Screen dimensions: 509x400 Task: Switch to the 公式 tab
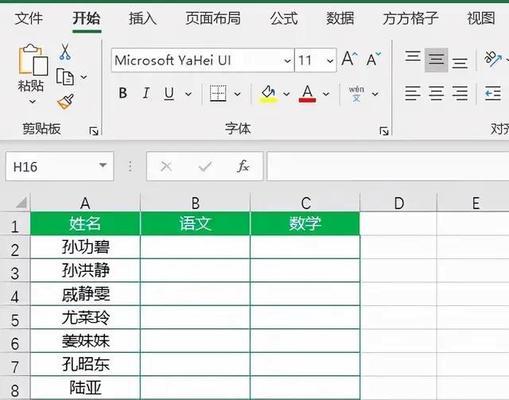(284, 18)
